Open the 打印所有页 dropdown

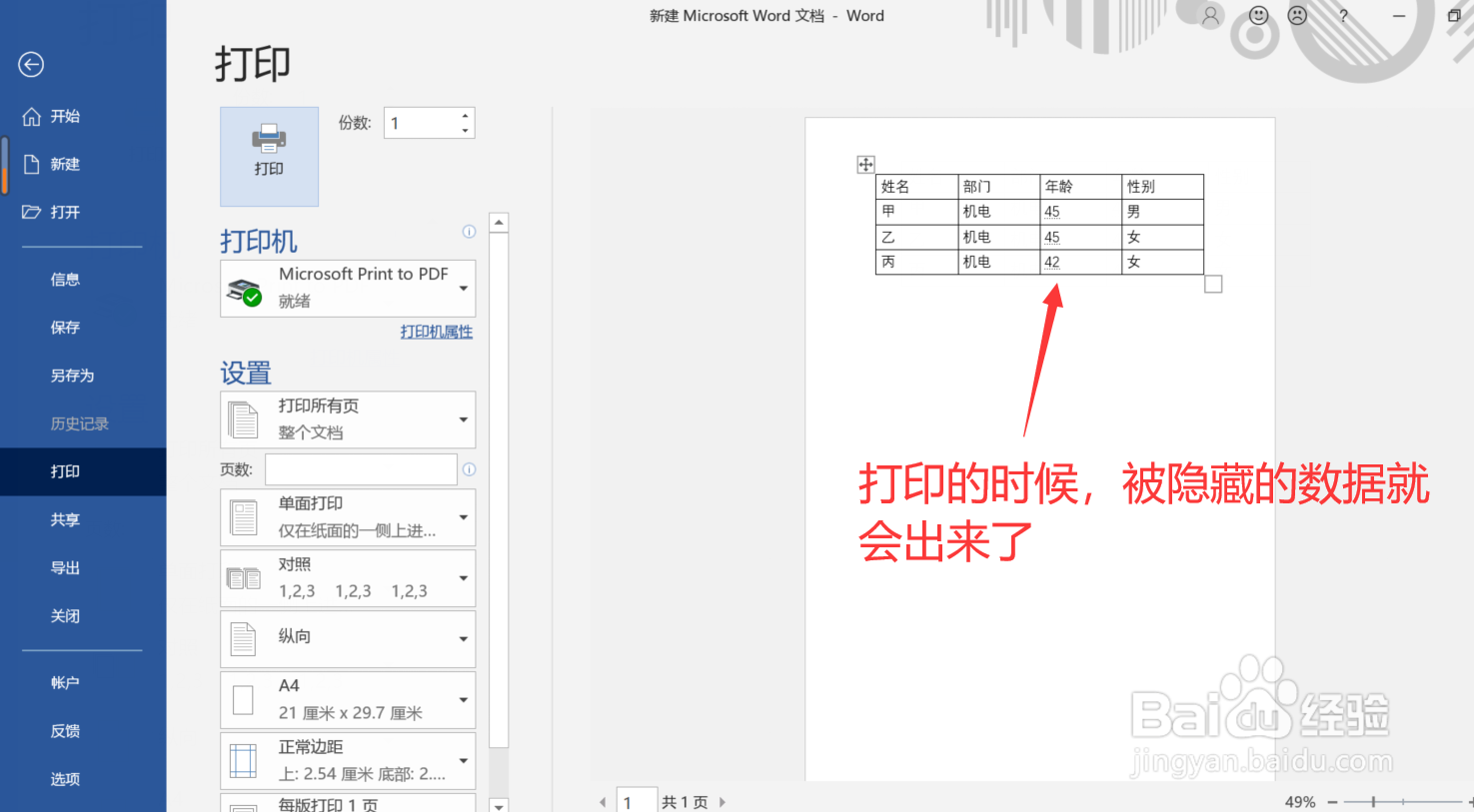pos(348,419)
